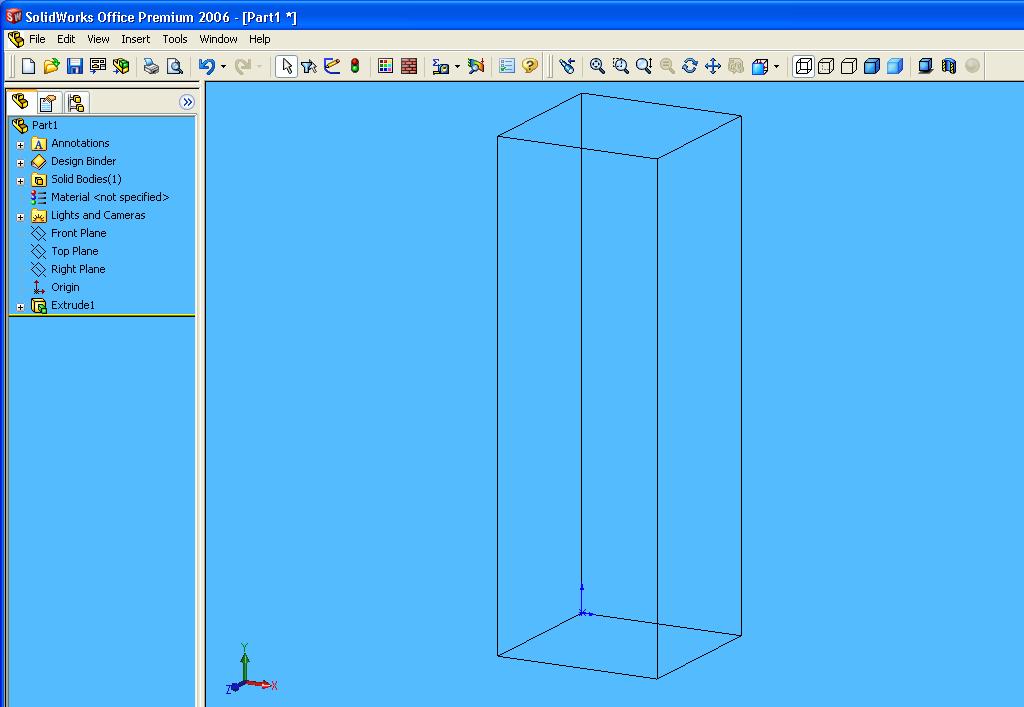The width and height of the screenshot is (1024, 707).
Task: Save the part with the floppy disk icon
Action: pos(74,66)
